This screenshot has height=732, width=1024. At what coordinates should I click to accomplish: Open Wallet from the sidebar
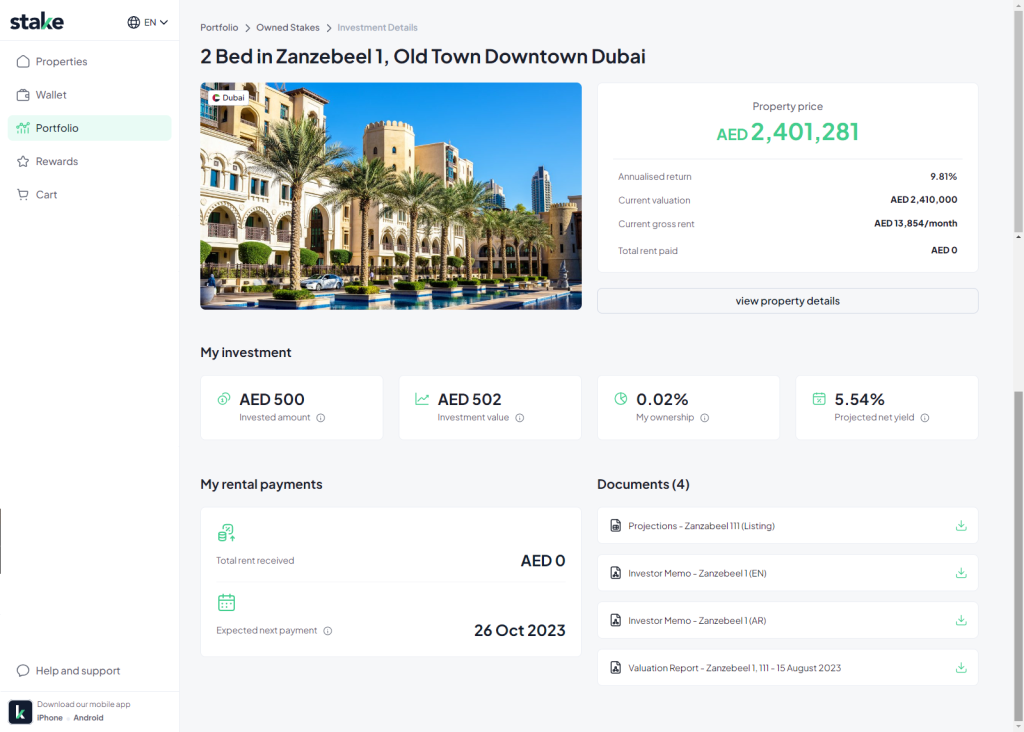[x=89, y=95]
